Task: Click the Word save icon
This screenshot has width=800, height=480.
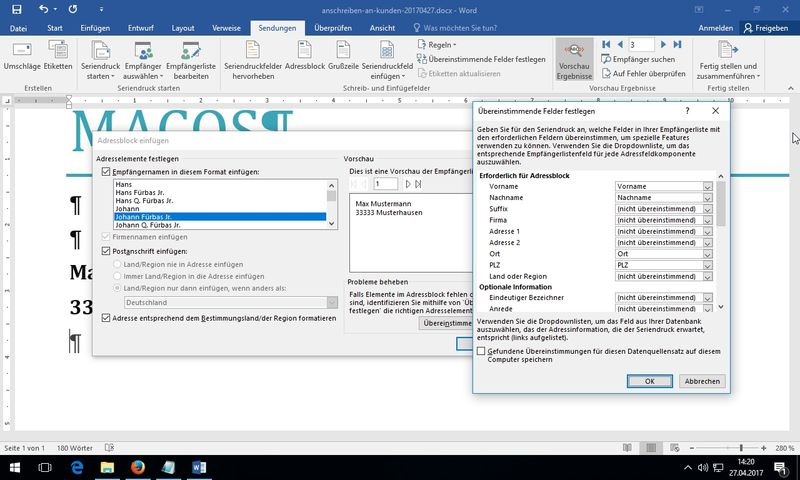Action: pyautogui.click(x=18, y=9)
